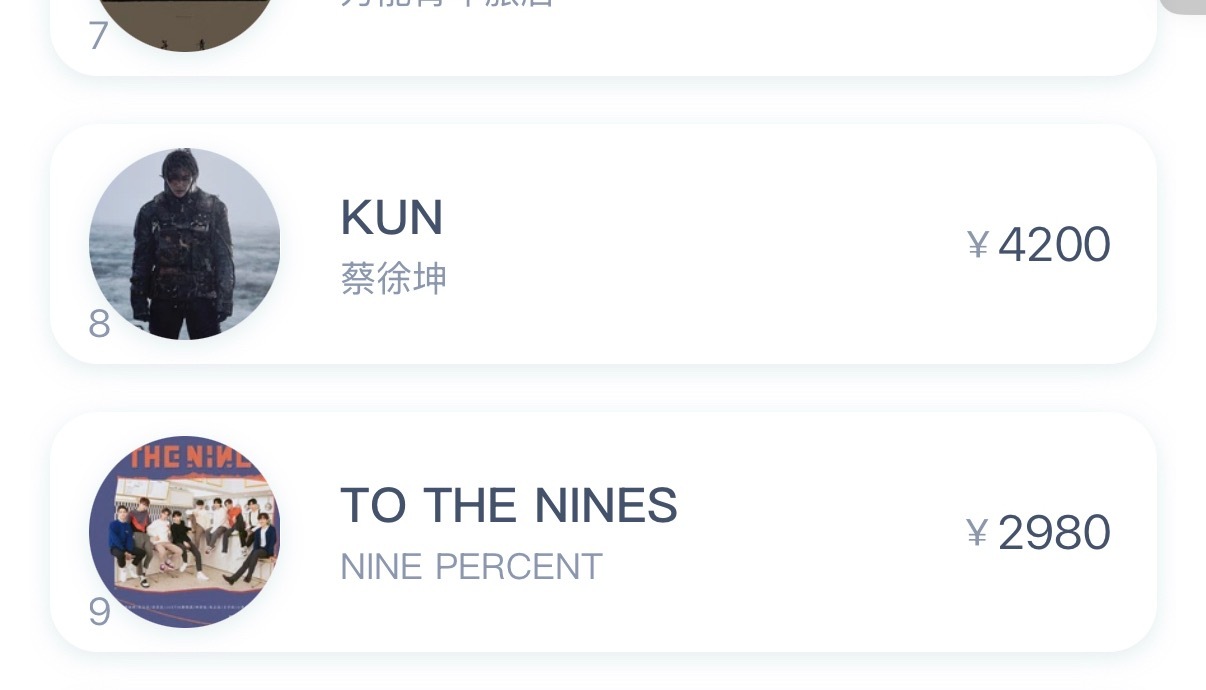
Task: Tap the yen symbol beside 2980
Action: coord(978,533)
